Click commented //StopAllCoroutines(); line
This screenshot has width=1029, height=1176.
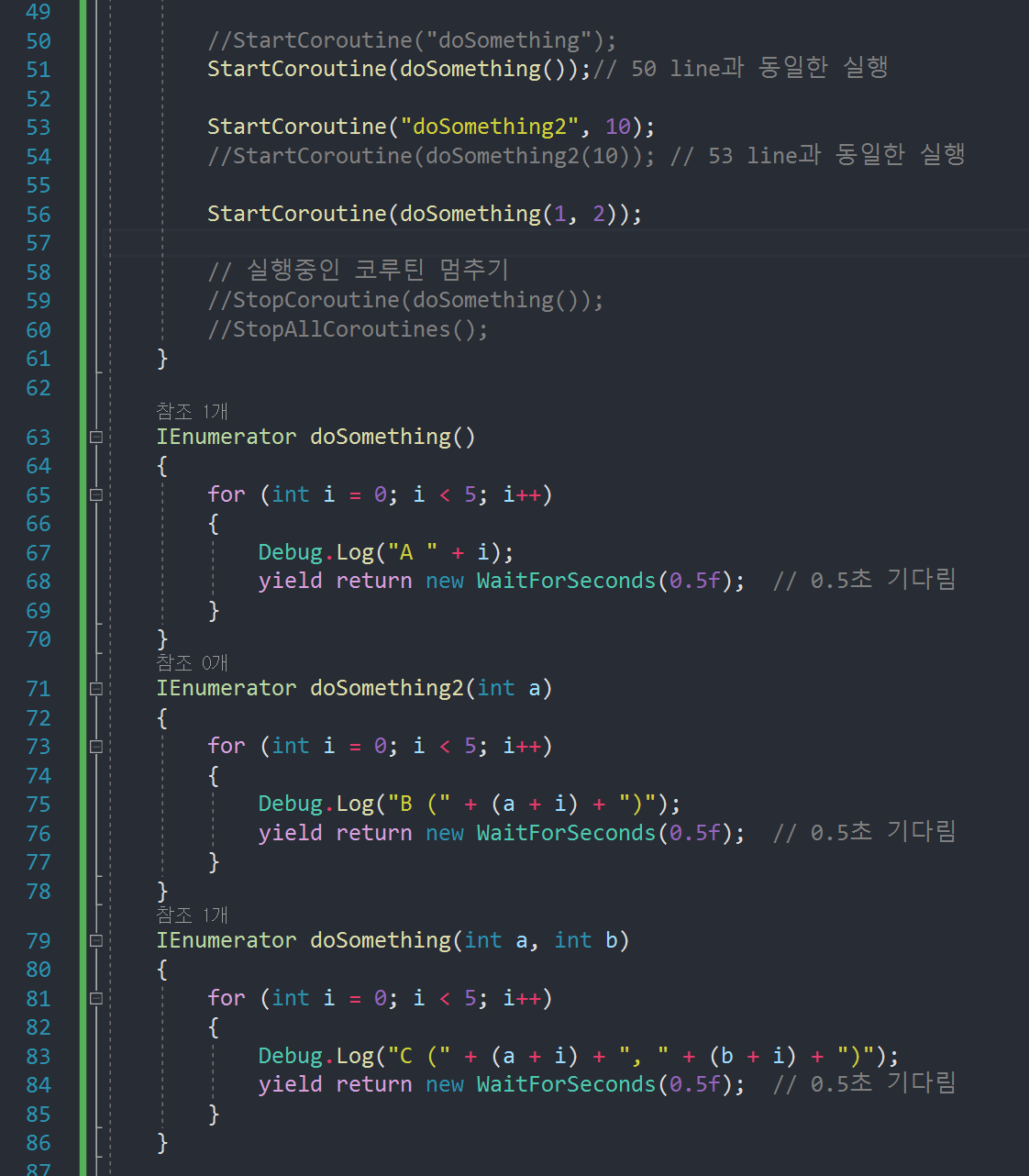[348, 329]
